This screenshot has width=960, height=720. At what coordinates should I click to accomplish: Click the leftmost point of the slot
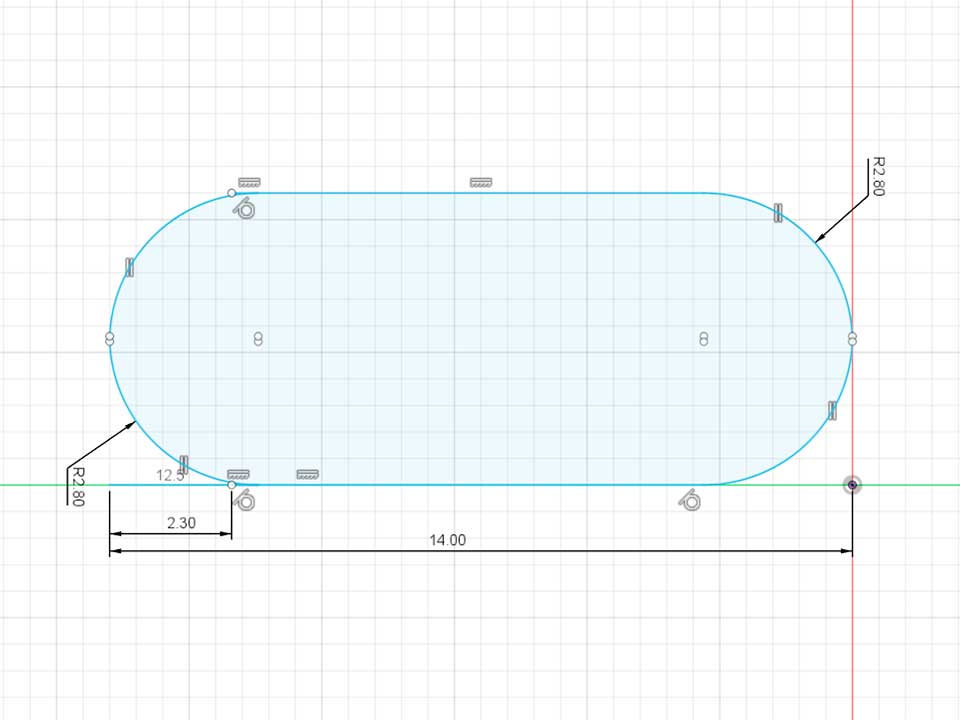pos(110,339)
